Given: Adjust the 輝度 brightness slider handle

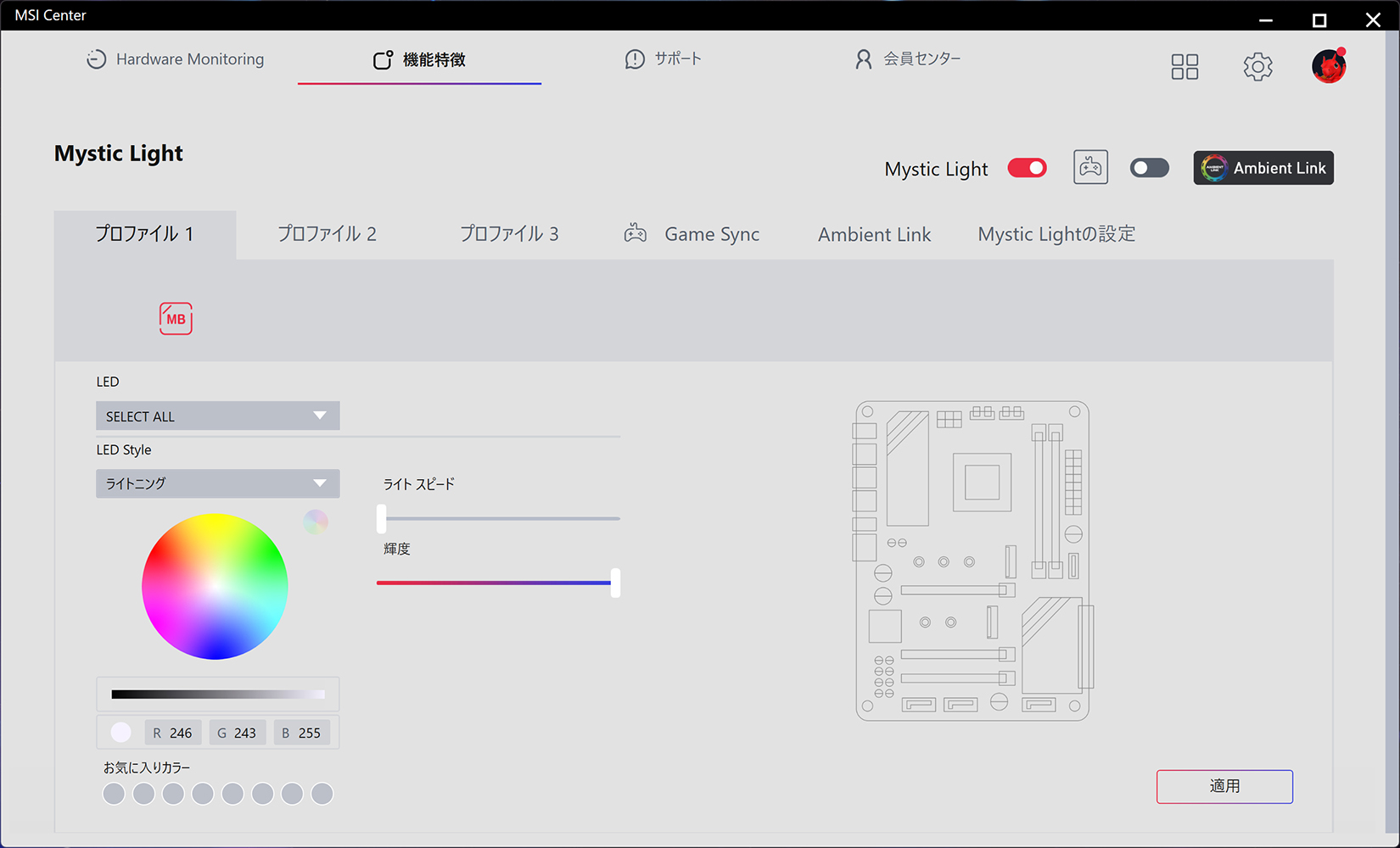Looking at the screenshot, I should point(615,583).
